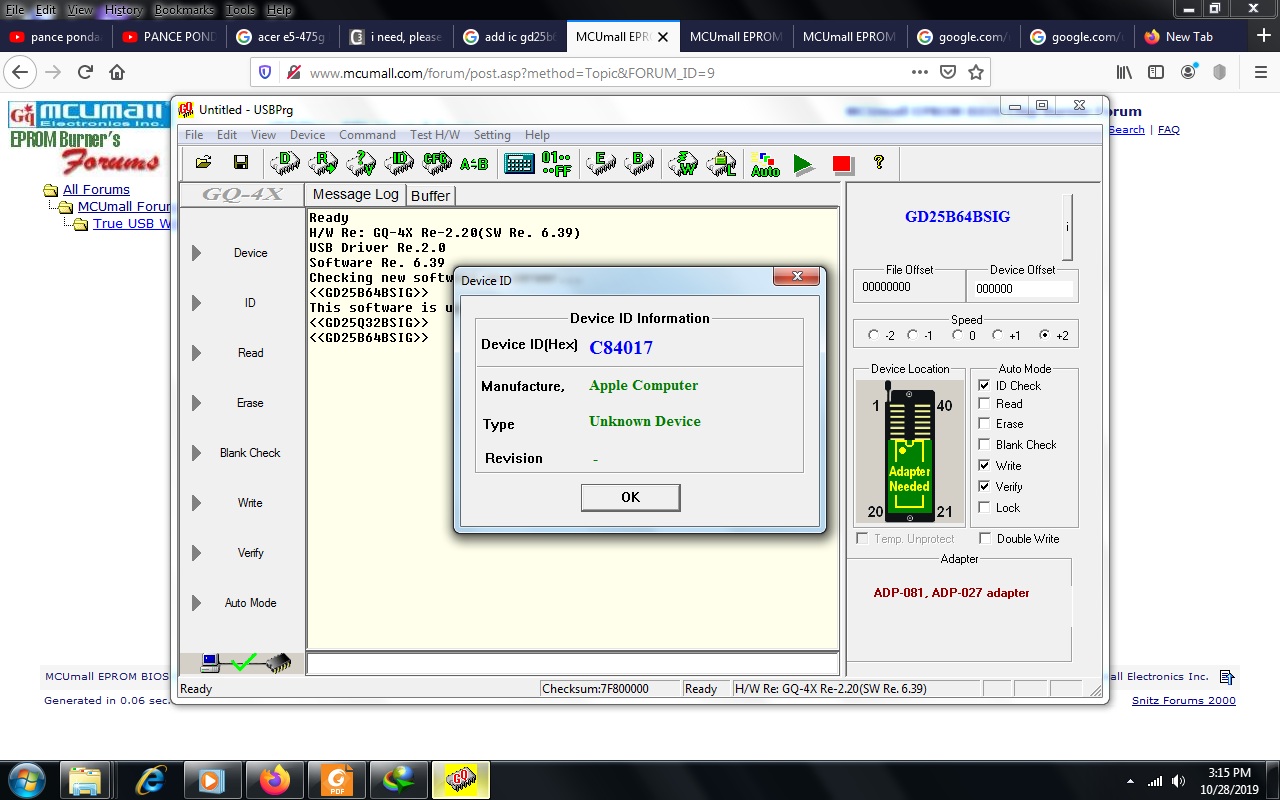Select speed radio button 0
This screenshot has height=800, width=1280.
pyautogui.click(x=957, y=336)
